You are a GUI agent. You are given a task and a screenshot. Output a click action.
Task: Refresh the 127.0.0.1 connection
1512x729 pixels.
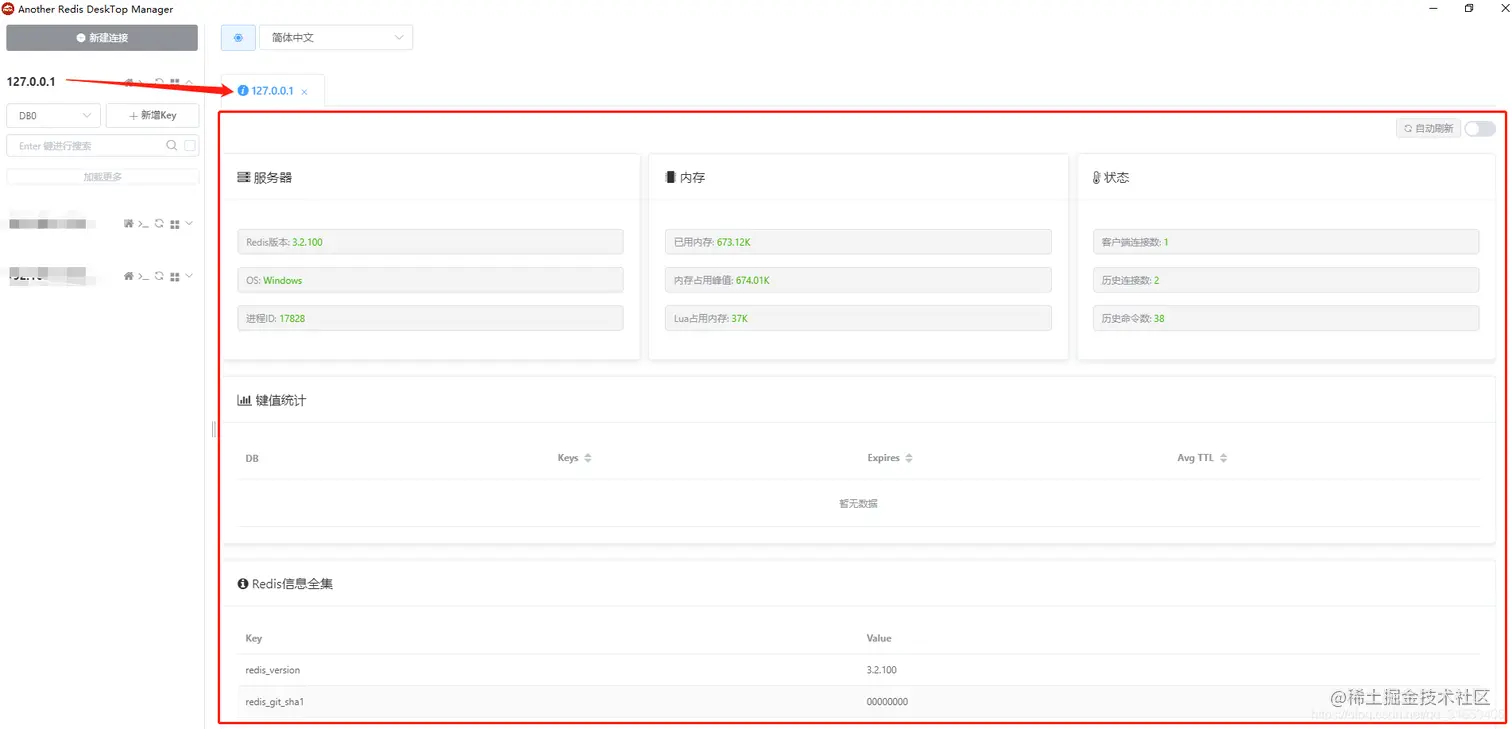(159, 83)
